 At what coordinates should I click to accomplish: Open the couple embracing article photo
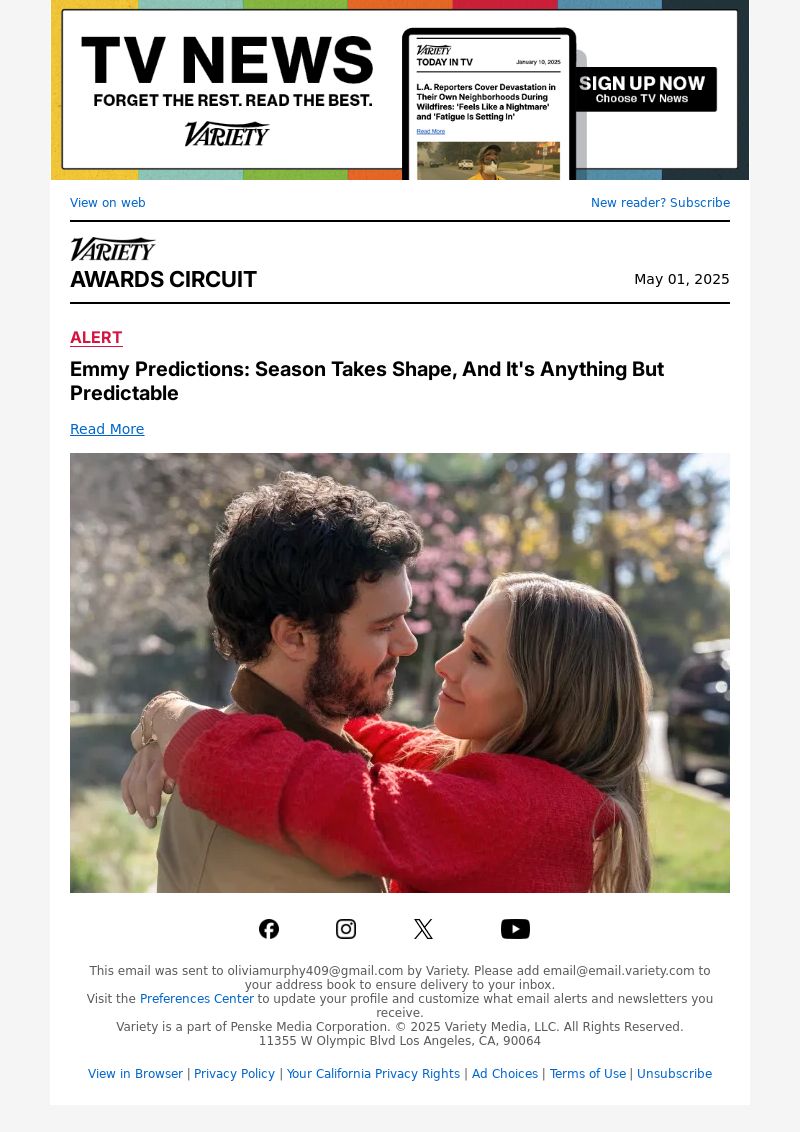(400, 673)
